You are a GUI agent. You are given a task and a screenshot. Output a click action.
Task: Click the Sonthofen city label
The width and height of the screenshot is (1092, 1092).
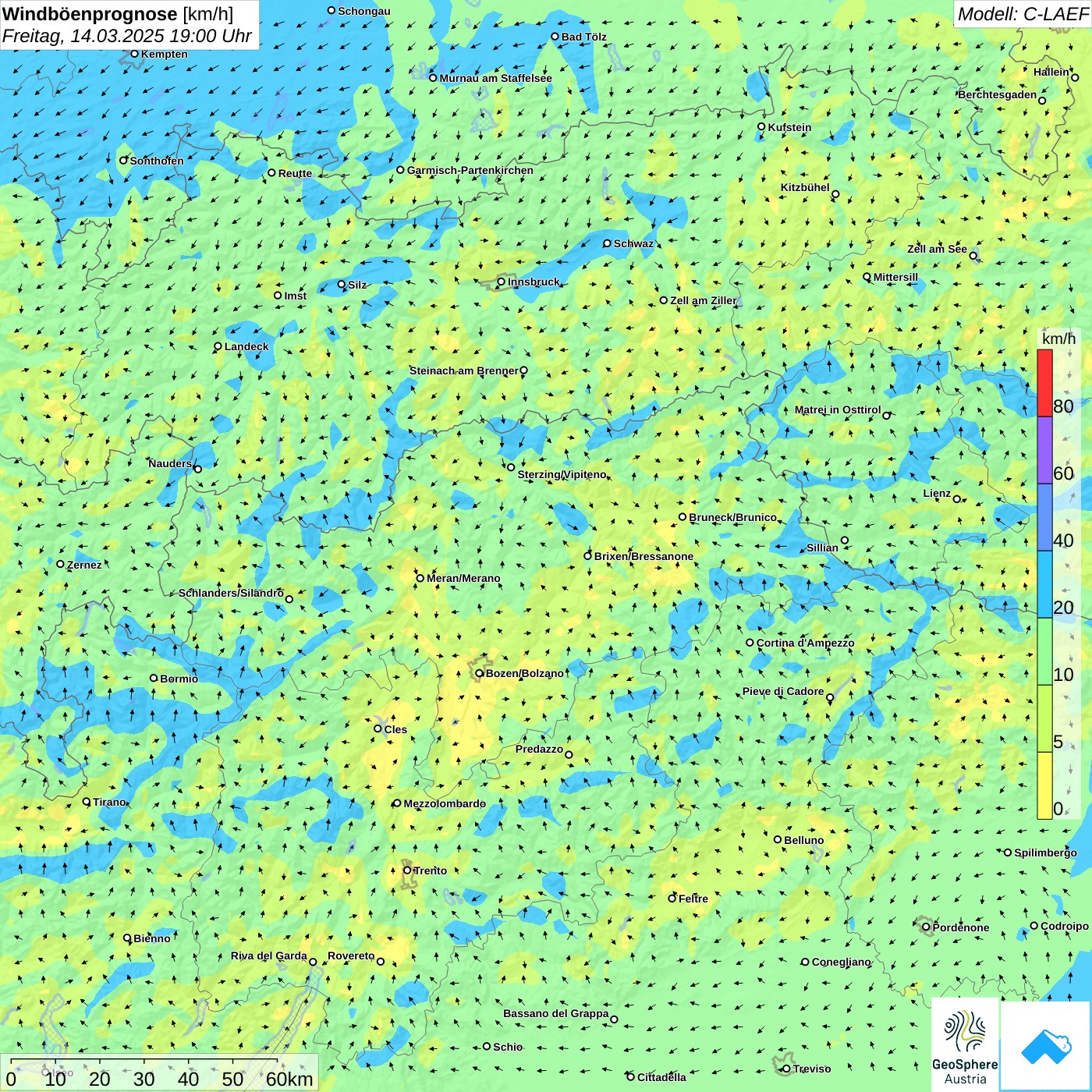[x=157, y=161]
